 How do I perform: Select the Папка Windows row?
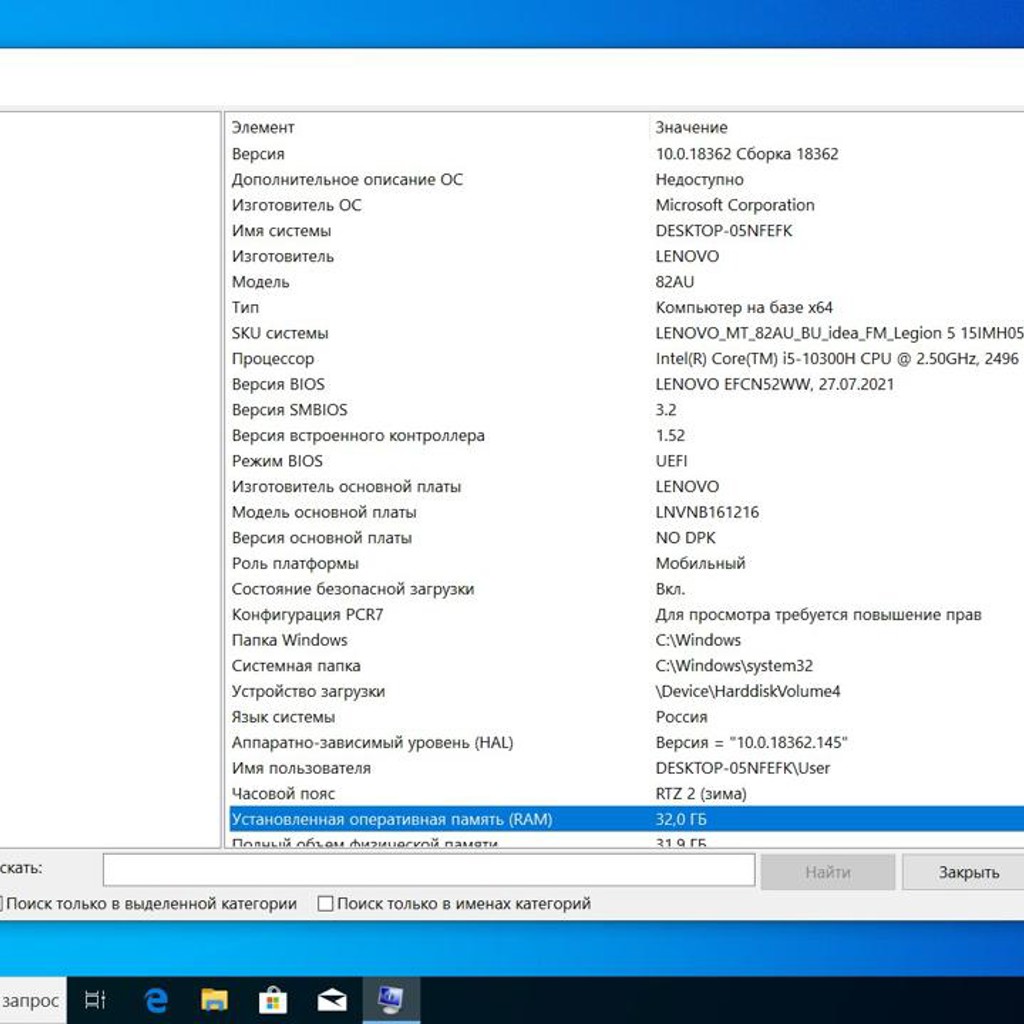click(627, 640)
